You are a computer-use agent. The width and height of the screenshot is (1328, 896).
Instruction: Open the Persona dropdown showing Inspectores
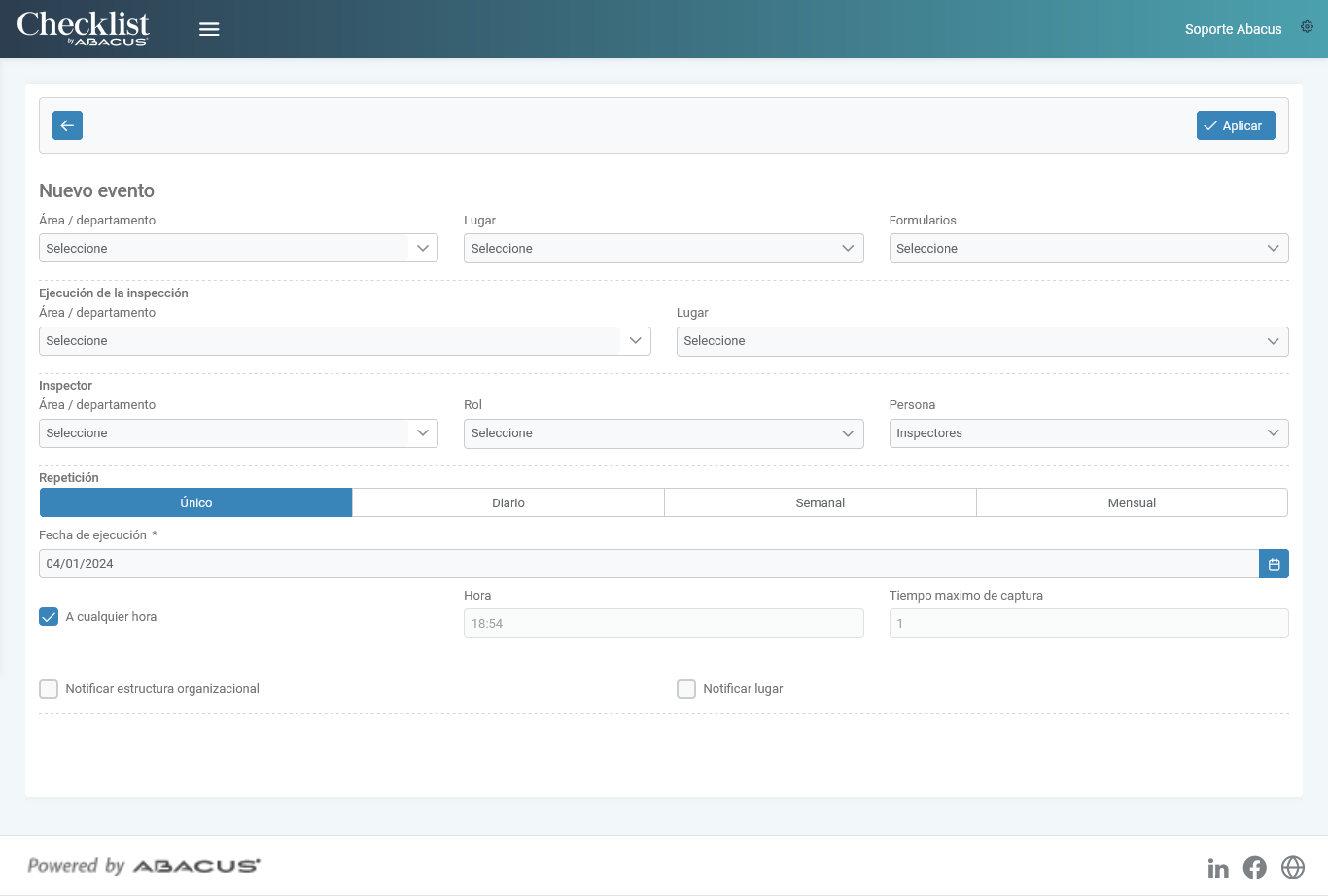(1089, 433)
